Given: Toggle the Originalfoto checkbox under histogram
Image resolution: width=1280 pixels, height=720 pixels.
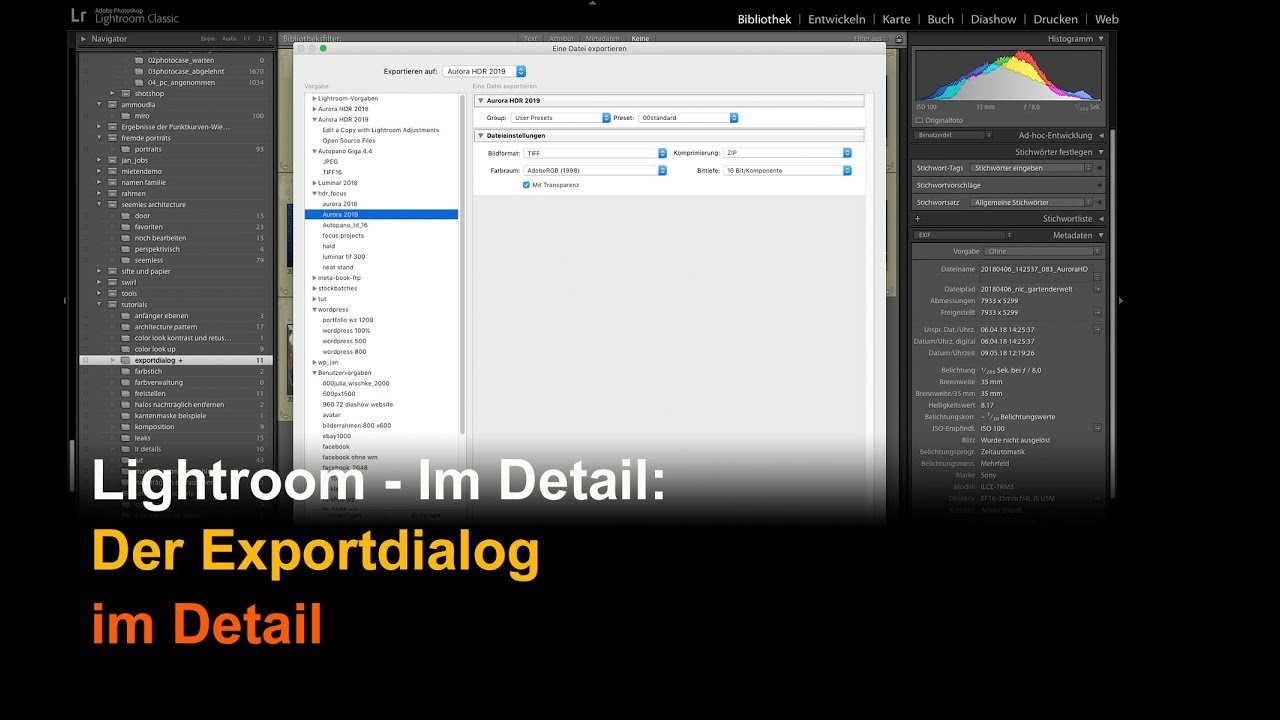Looking at the screenshot, I should [x=919, y=120].
